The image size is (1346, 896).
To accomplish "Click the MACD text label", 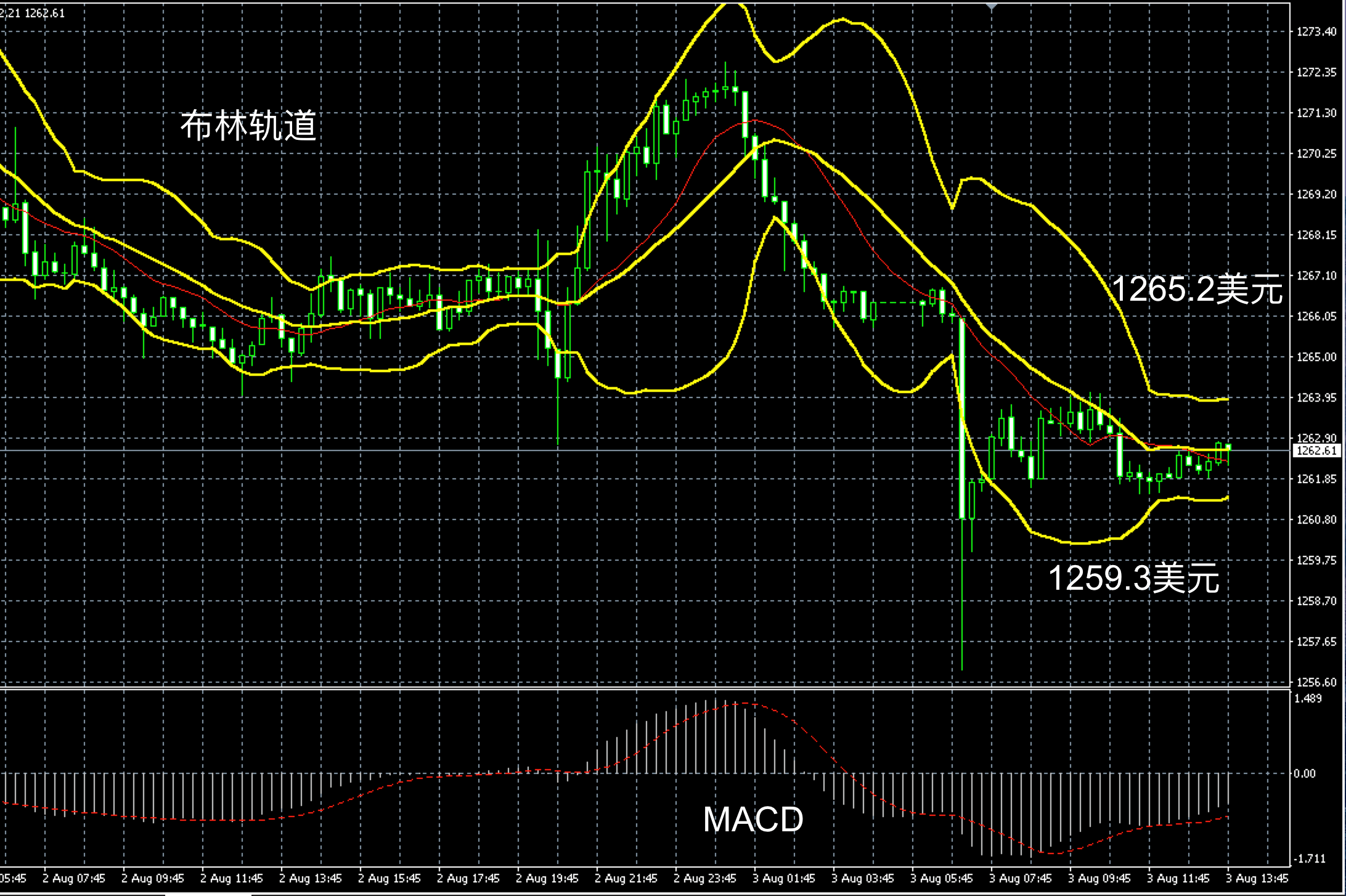I will pos(753,819).
